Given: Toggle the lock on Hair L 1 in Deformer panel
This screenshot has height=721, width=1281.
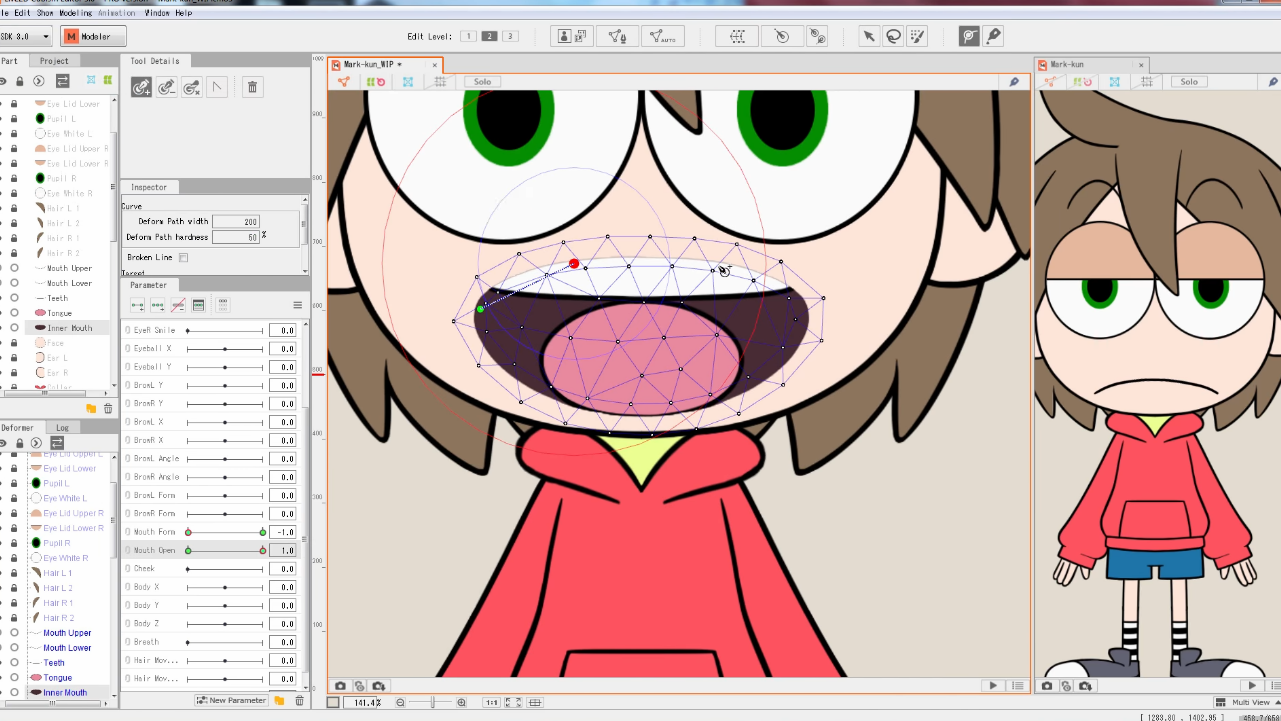Looking at the screenshot, I should pyautogui.click(x=14, y=573).
